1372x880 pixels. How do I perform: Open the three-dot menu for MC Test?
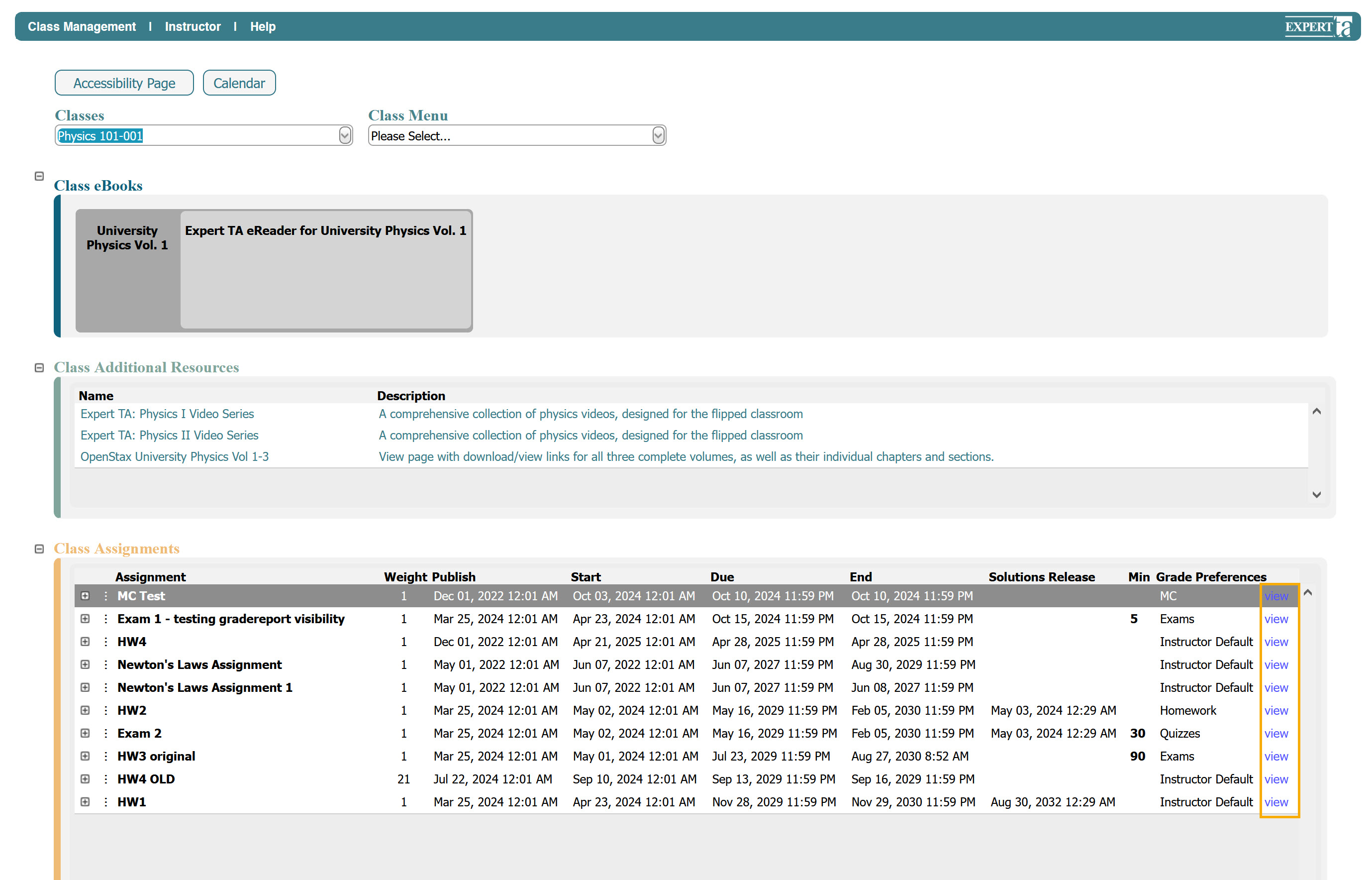pos(105,596)
